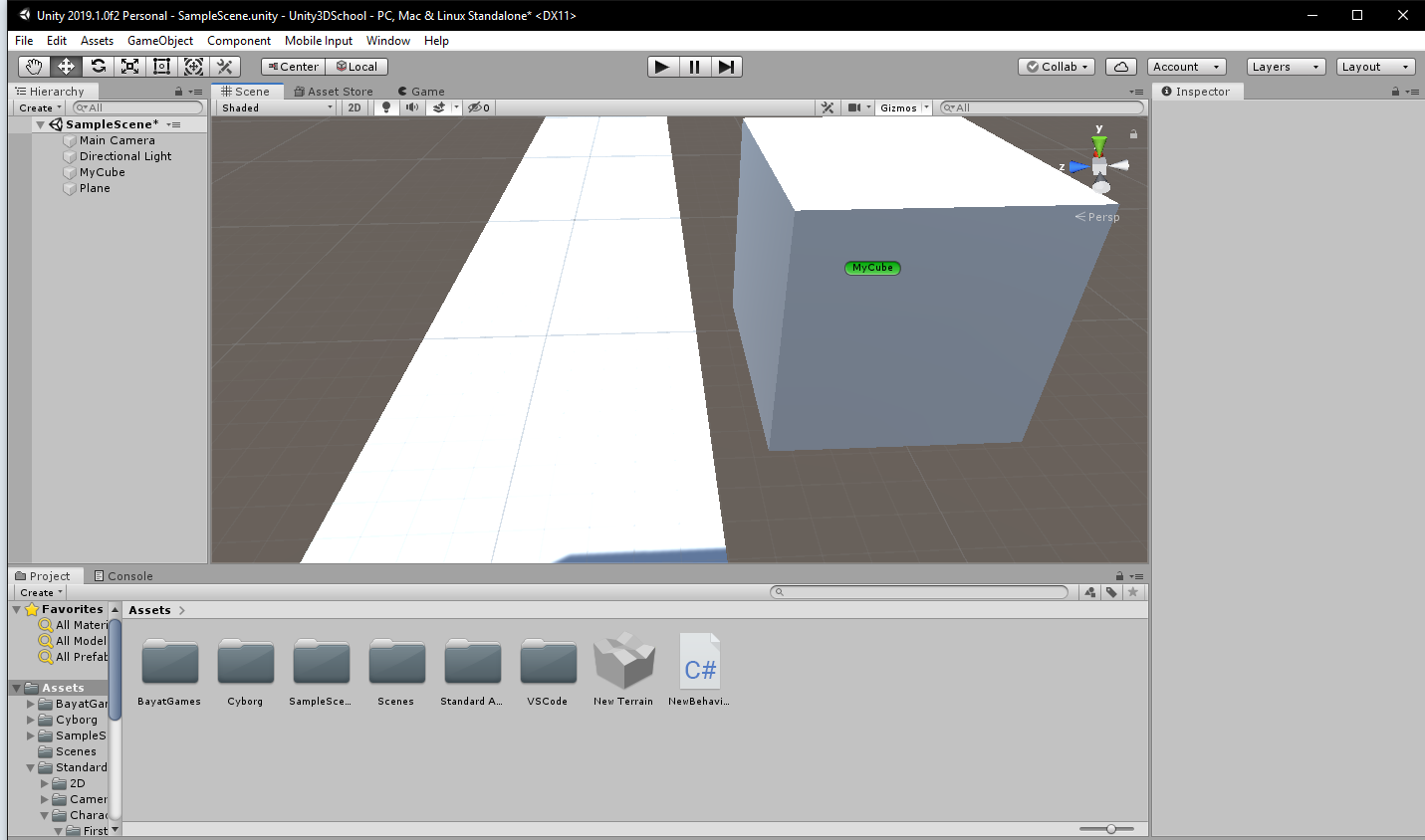Open Layout dropdown

[1375, 67]
